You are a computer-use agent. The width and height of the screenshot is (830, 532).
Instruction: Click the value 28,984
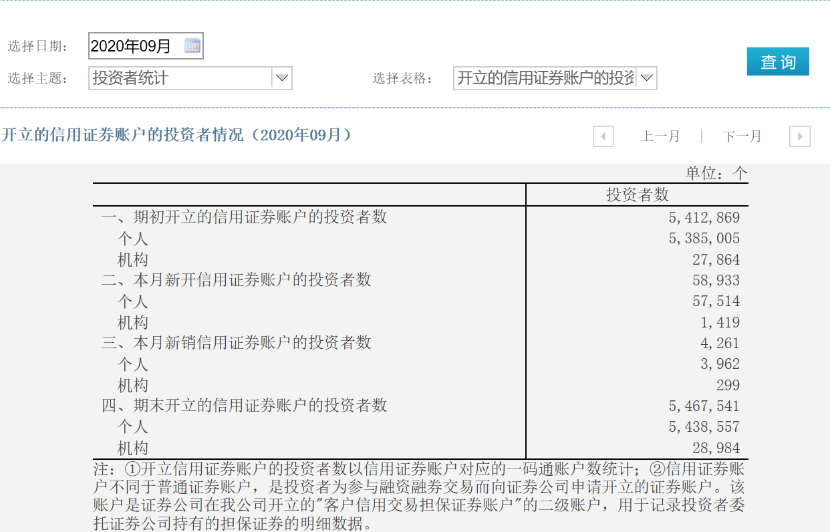point(716,448)
